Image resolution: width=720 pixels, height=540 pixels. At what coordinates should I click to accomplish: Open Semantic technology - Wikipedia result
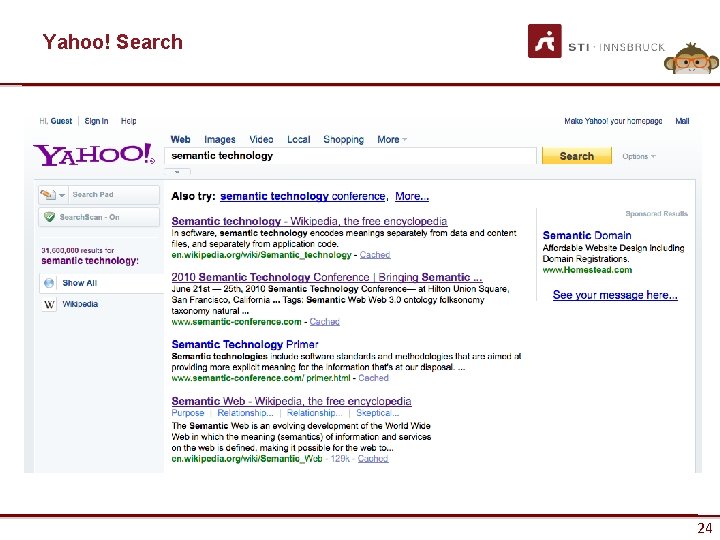pyautogui.click(x=309, y=221)
